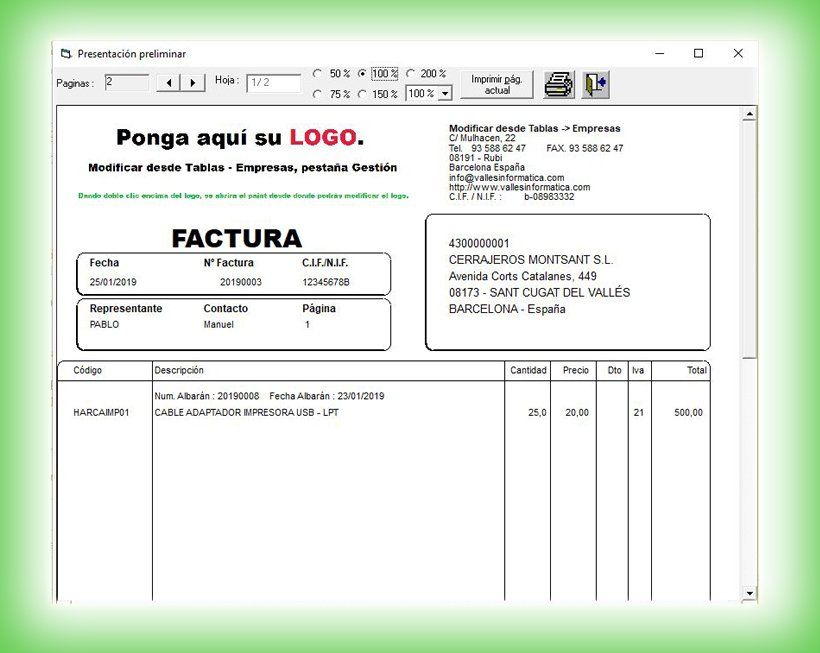Viewport: 820px width, 653px height.
Task: Click invoice date 25/01/2019
Action: tap(113, 282)
